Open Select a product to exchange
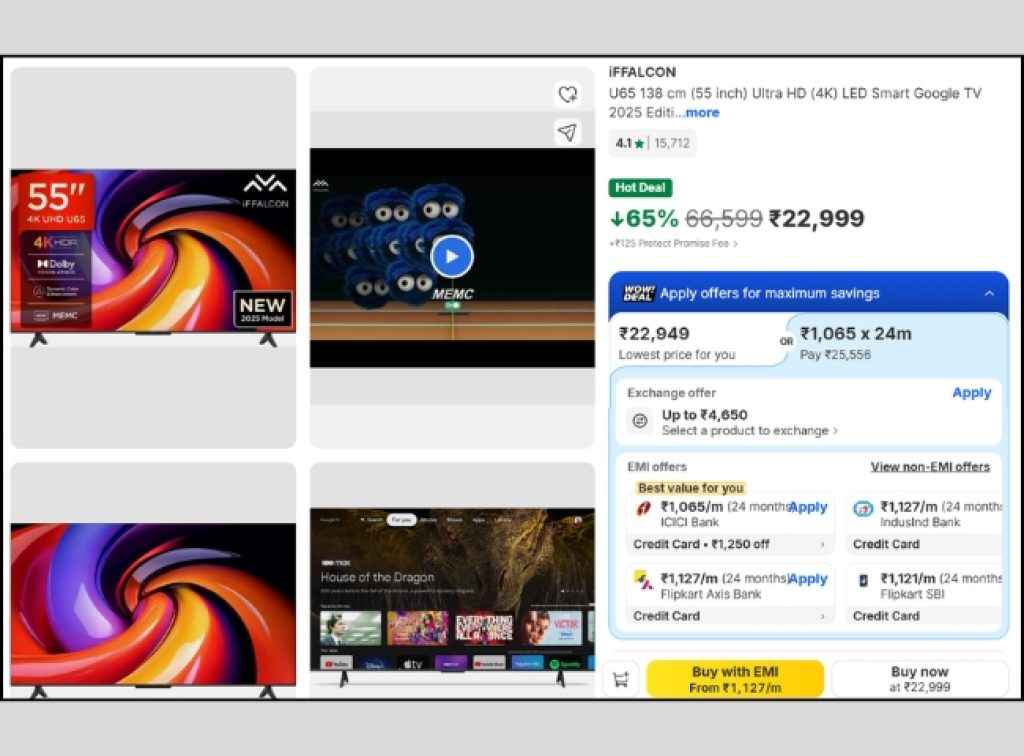The image size is (1024, 756). [x=750, y=431]
